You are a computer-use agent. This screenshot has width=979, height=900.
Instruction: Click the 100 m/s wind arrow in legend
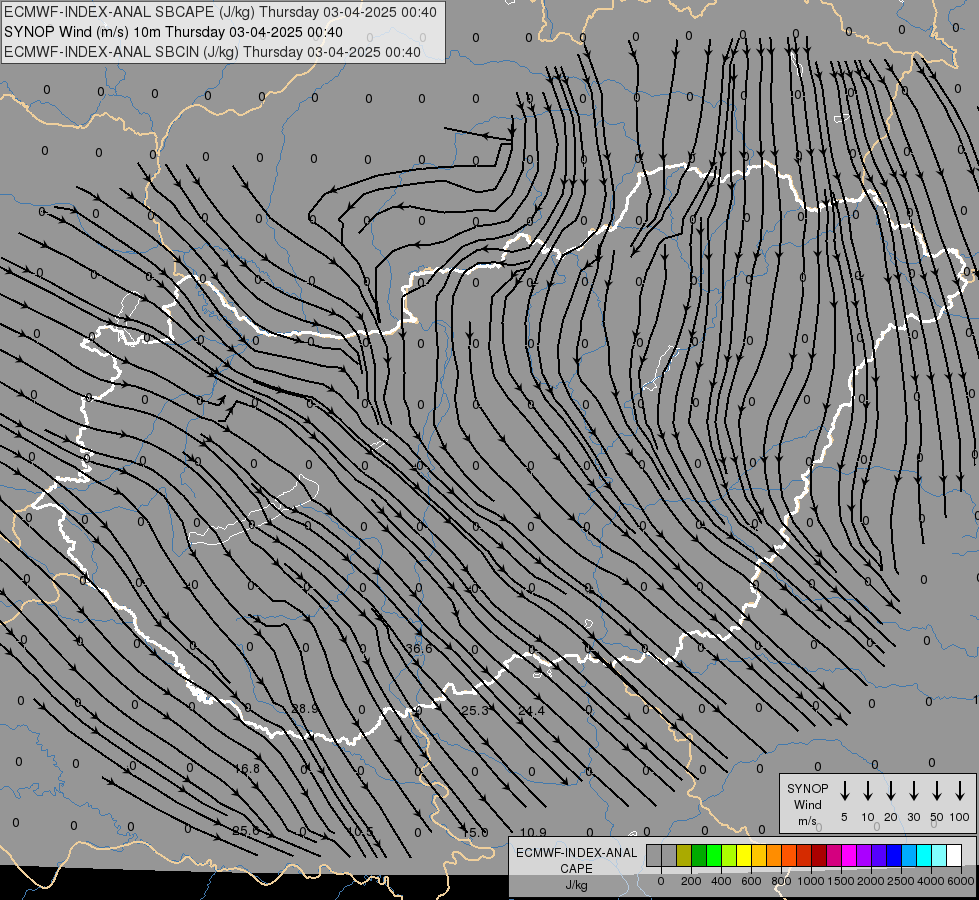(960, 791)
